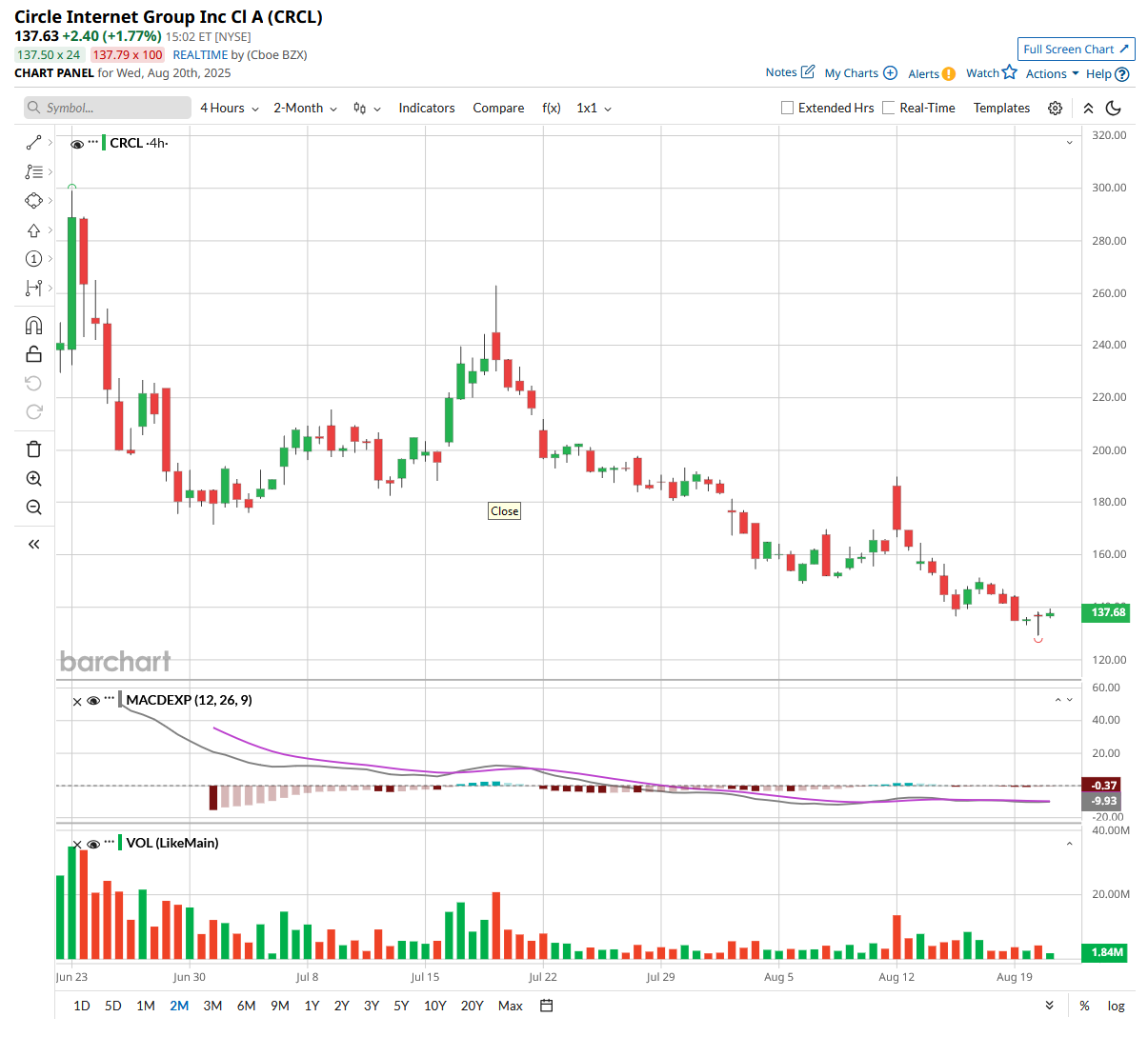Toggle log scale mode
The image size is (1148, 1037).
tap(1116, 1006)
